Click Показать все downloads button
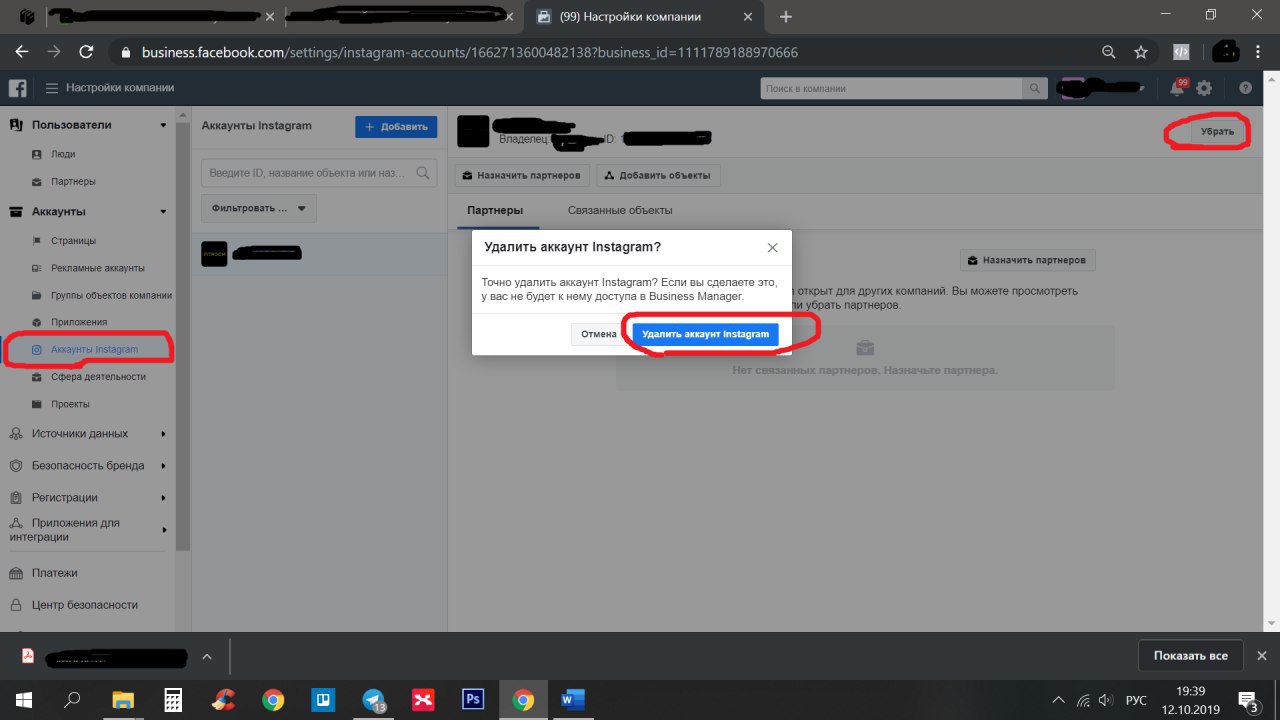This screenshot has height=720, width=1280. click(x=1190, y=656)
